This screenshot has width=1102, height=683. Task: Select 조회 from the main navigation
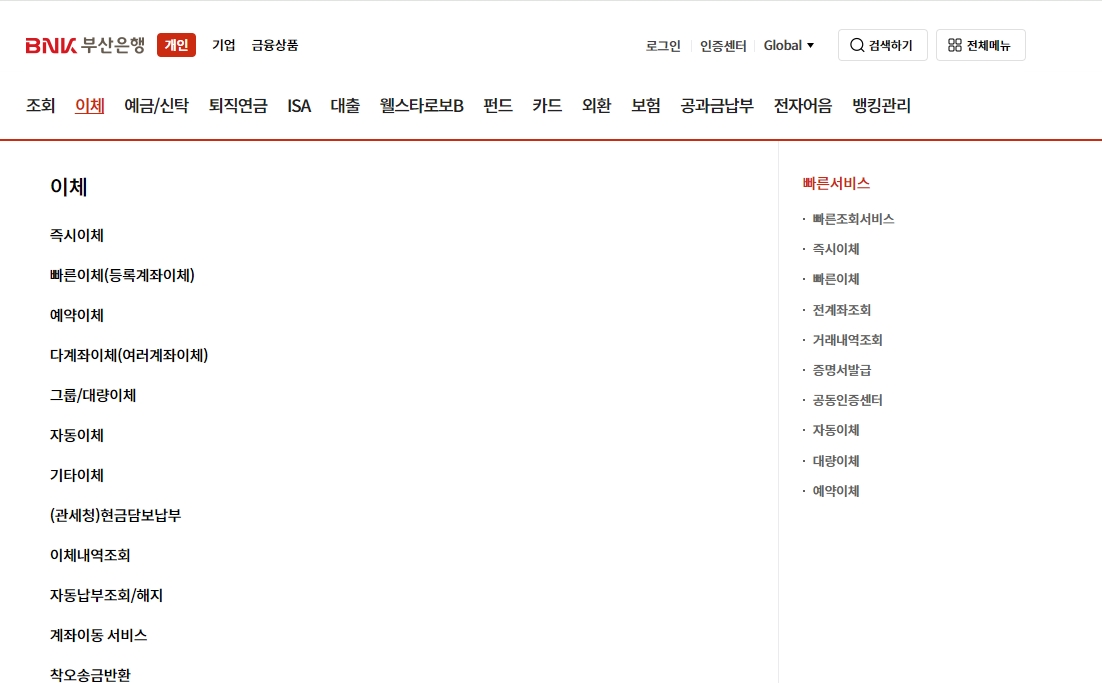click(40, 106)
